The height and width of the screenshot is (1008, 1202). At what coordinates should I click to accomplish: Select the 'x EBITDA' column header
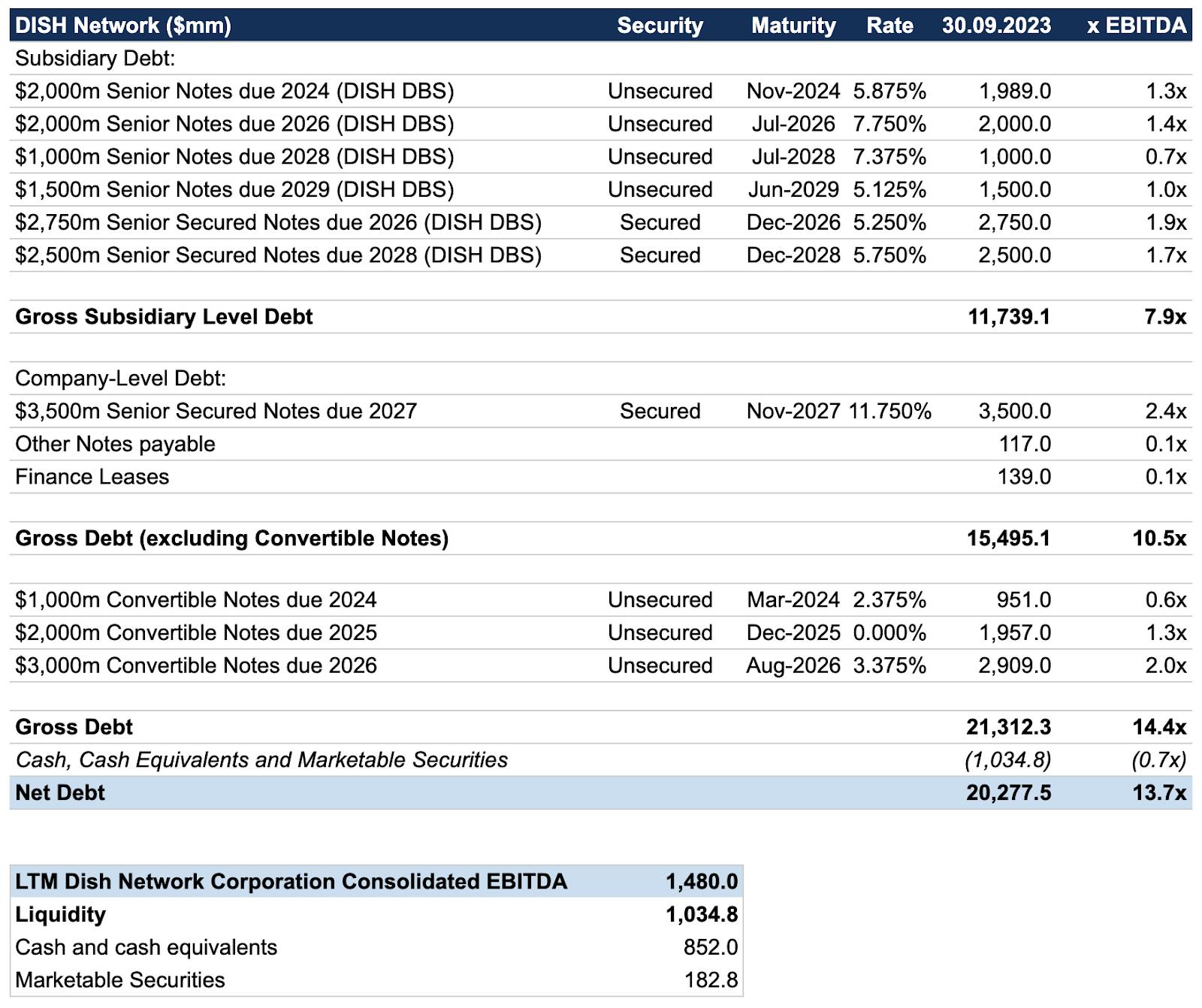coord(1137,26)
